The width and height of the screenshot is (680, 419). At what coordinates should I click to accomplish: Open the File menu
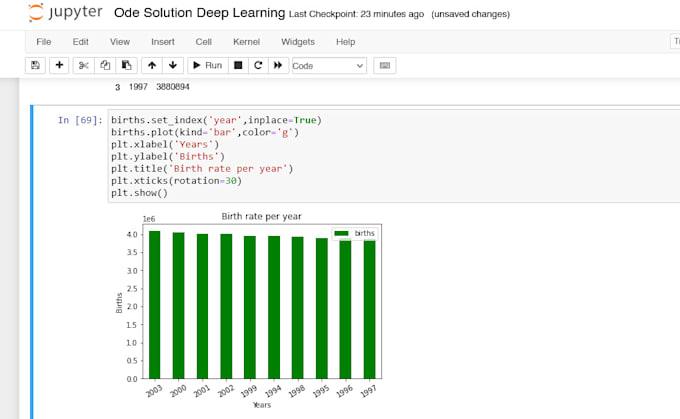click(x=44, y=42)
